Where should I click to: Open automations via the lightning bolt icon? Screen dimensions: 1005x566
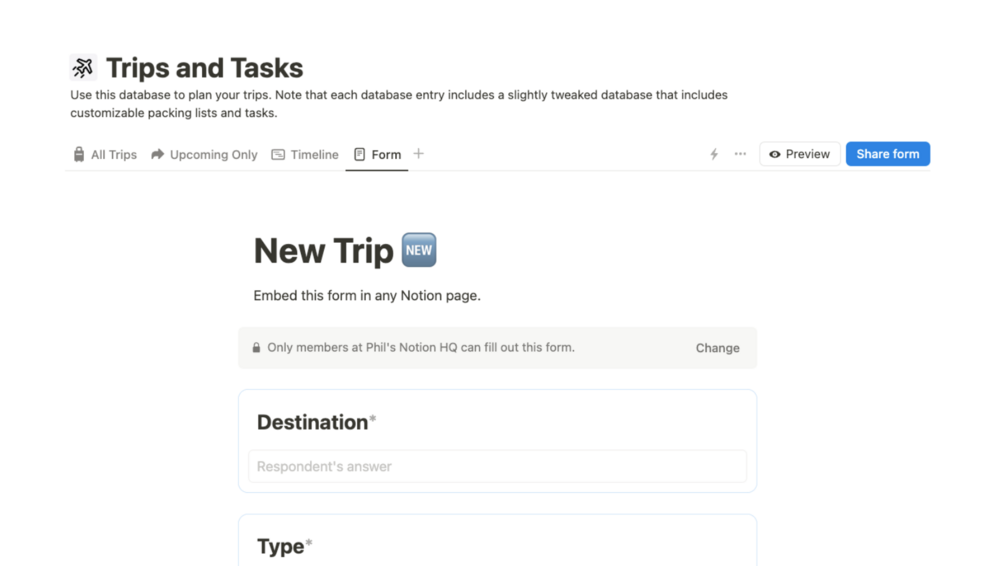(714, 154)
